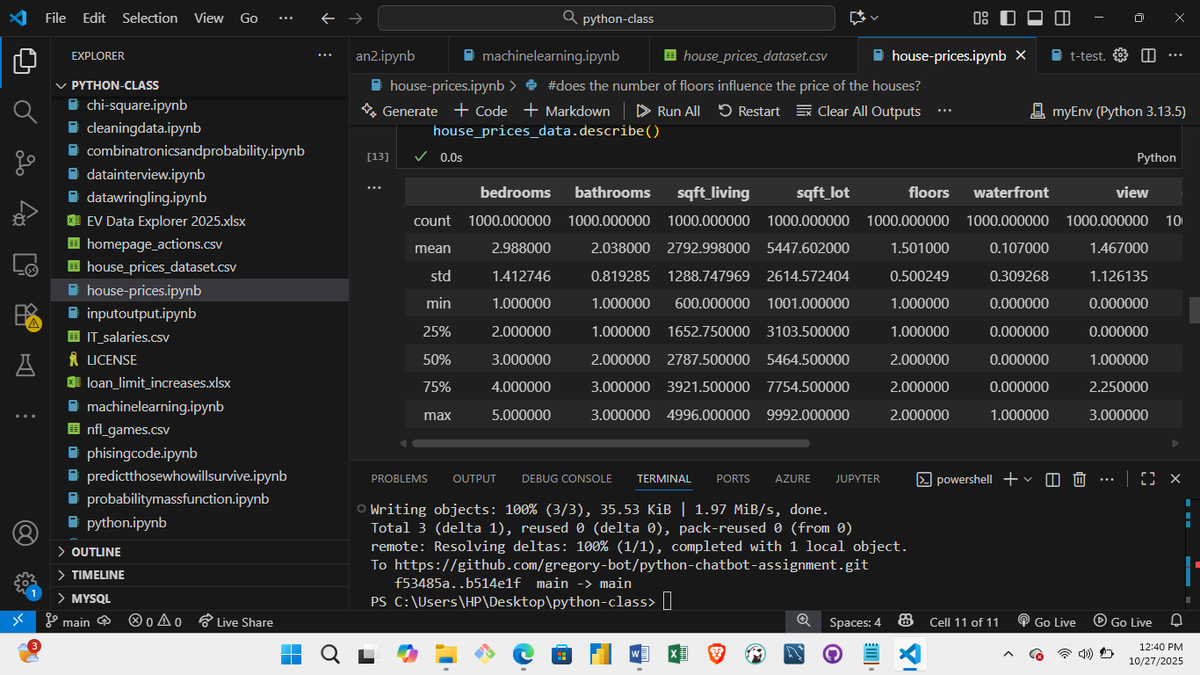Open the Python cell language picker

coord(1157,158)
